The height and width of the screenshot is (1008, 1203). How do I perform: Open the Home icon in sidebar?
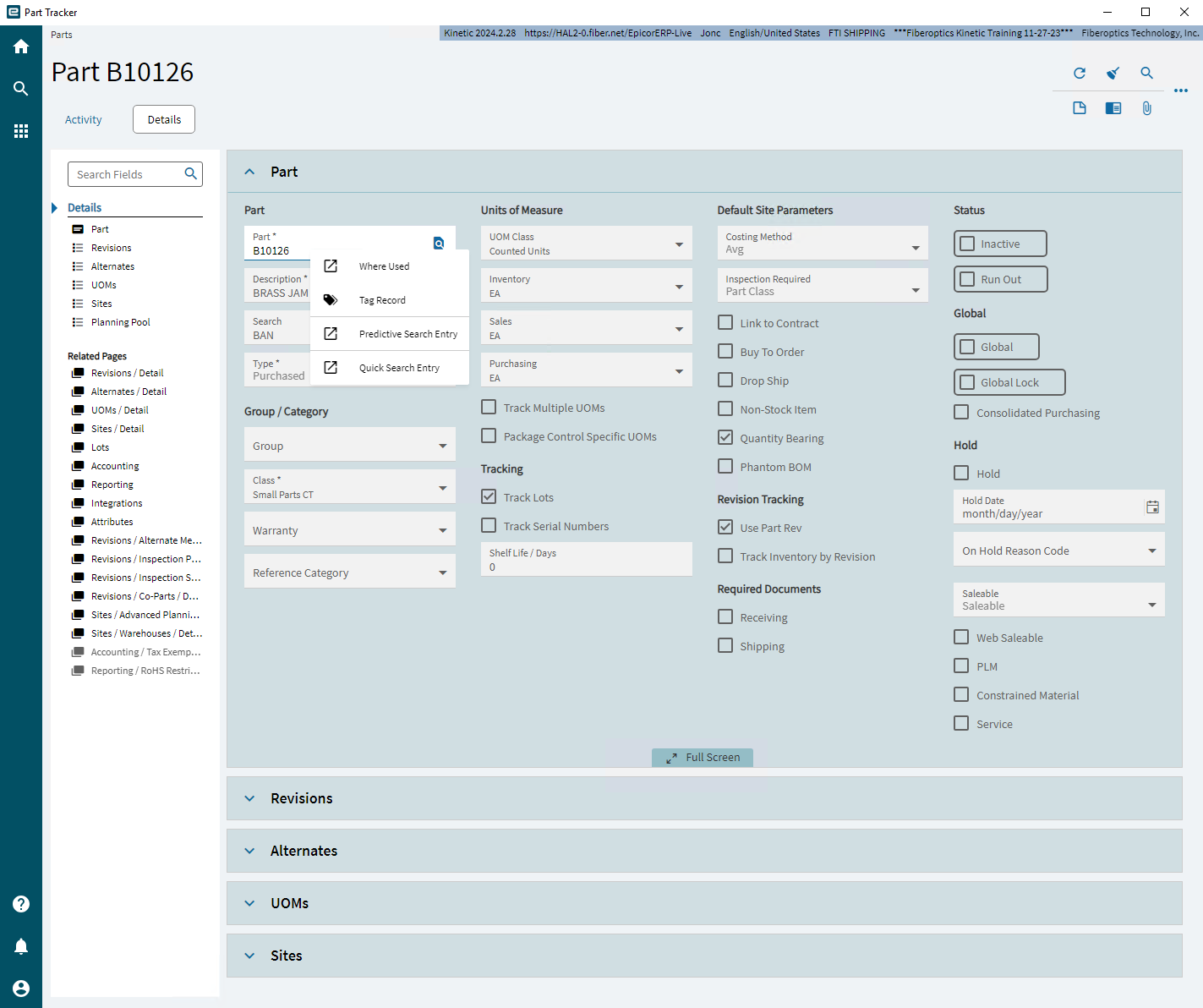[21, 47]
